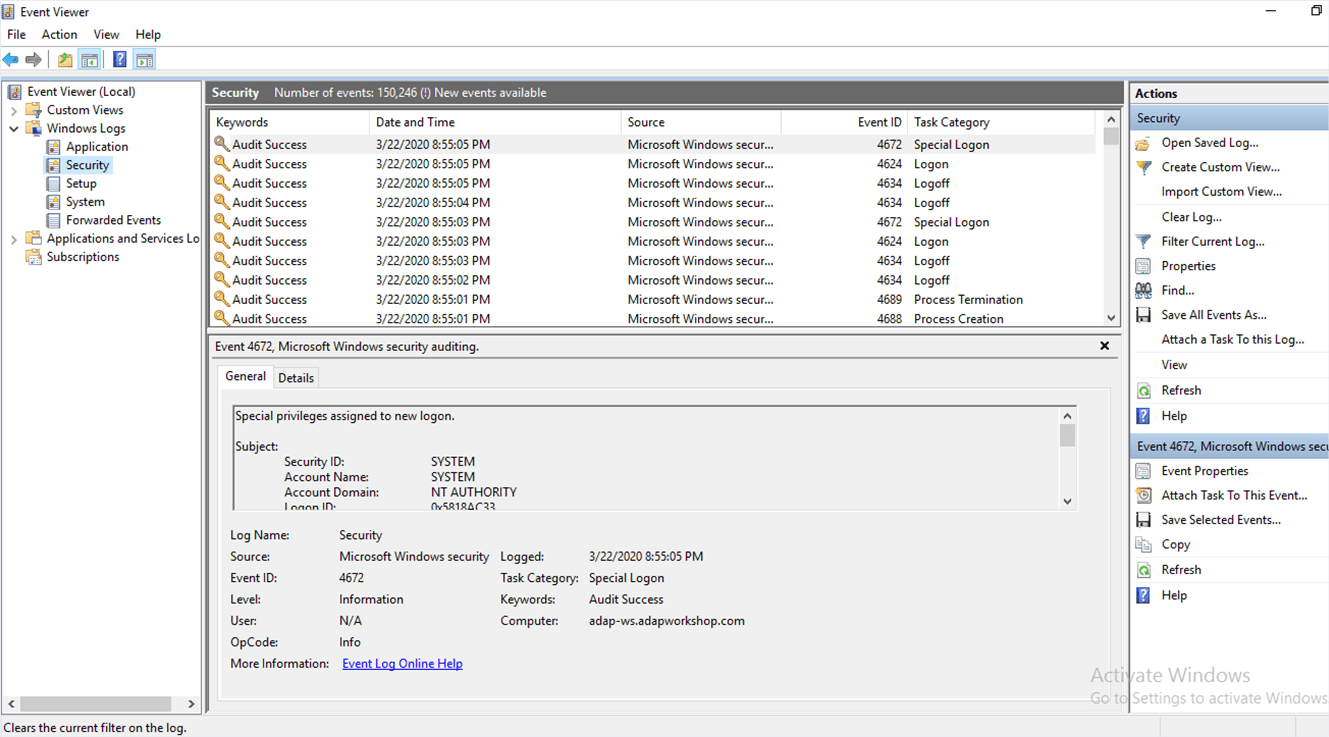The height and width of the screenshot is (737, 1329).
Task: Open Event Properties in the Actions pane
Action: tap(1205, 471)
